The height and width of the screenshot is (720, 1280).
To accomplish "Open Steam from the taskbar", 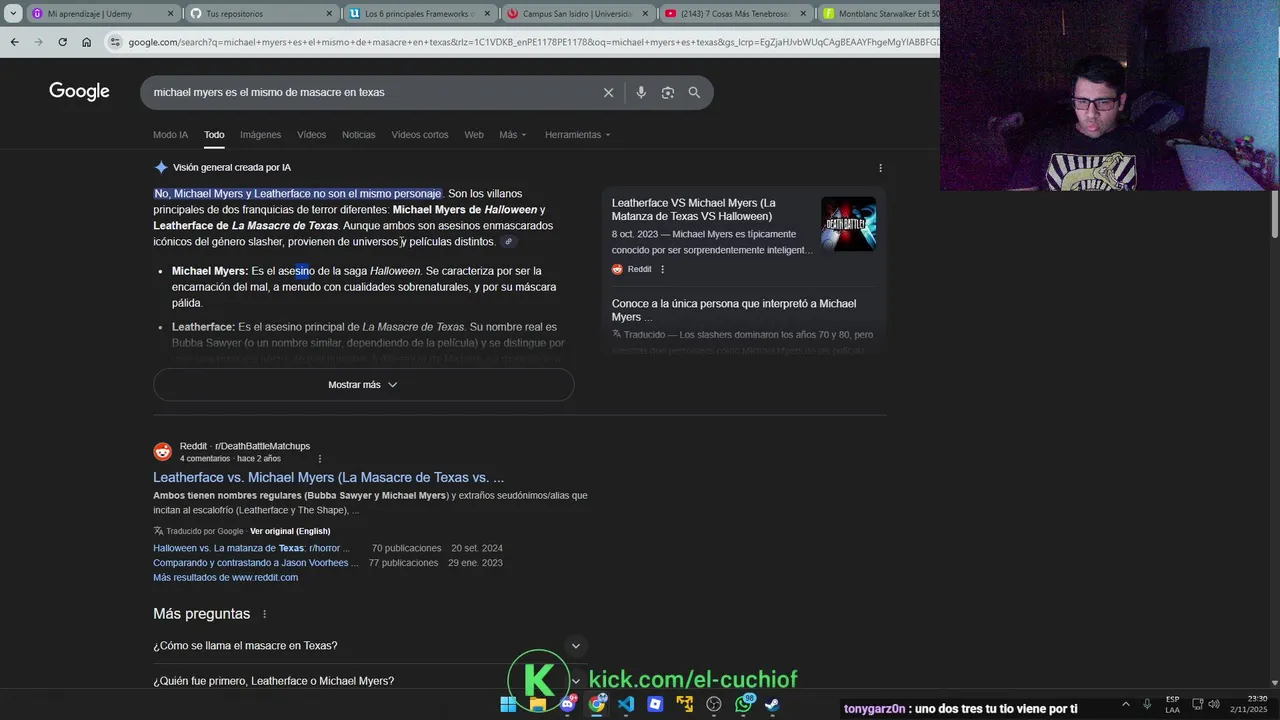I will [x=772, y=704].
